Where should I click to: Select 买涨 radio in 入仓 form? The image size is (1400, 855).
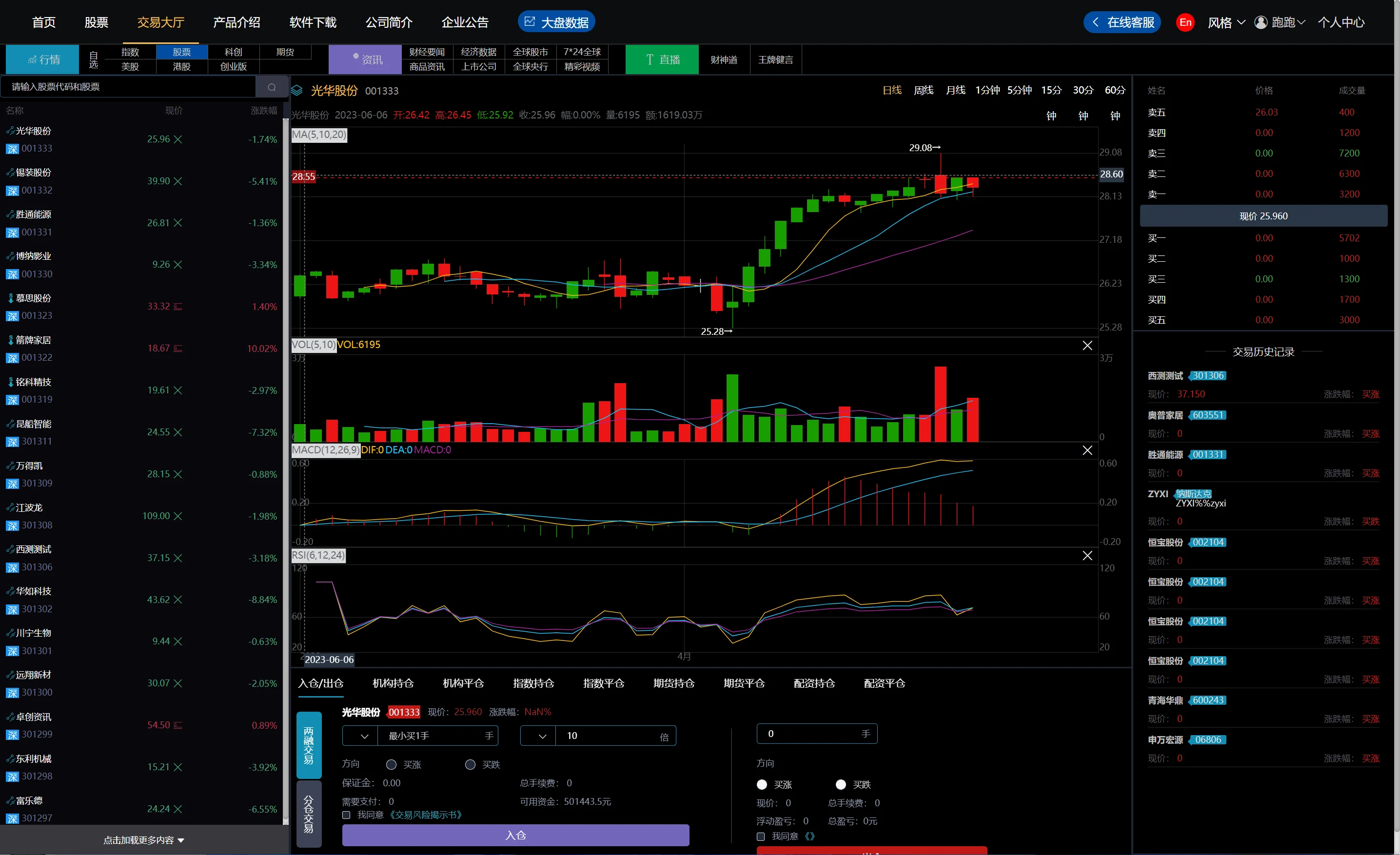click(391, 765)
